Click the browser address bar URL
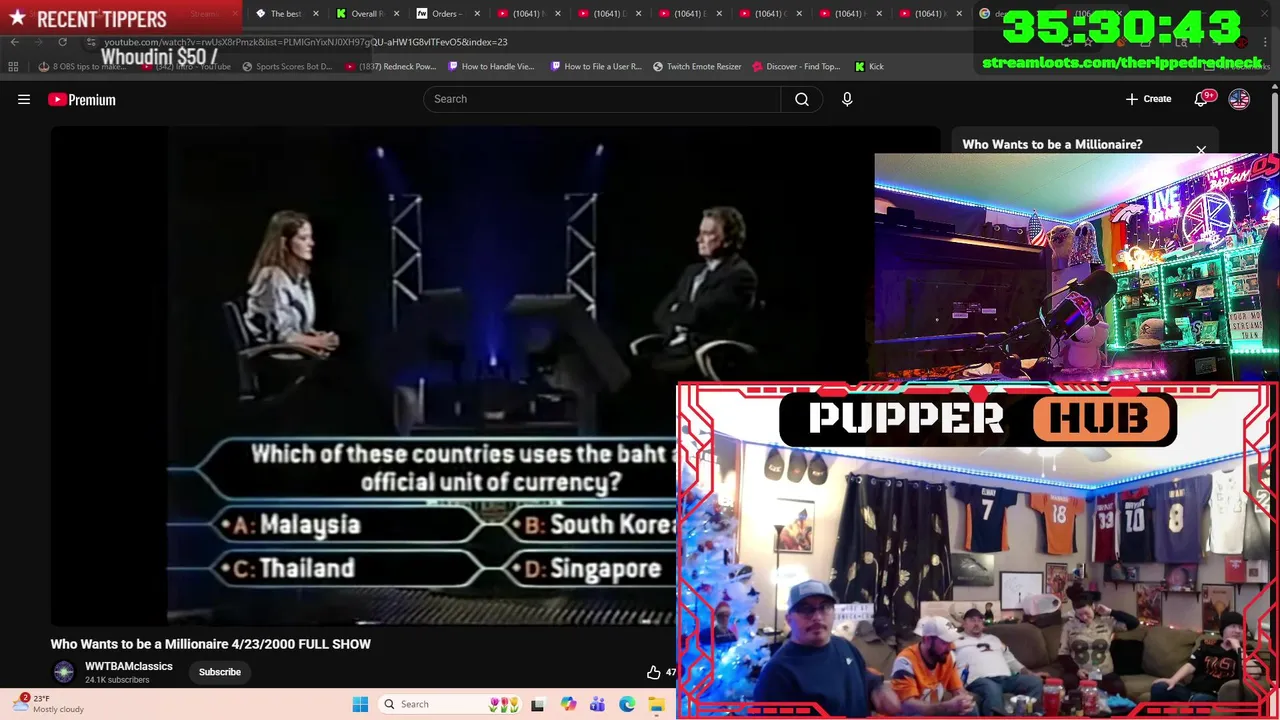This screenshot has height=720, width=1280. (305, 42)
